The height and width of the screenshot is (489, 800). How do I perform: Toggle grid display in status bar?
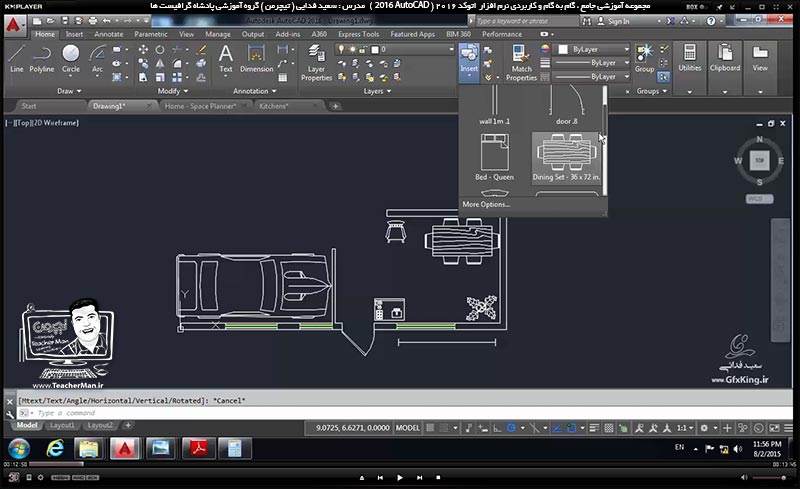coord(430,428)
